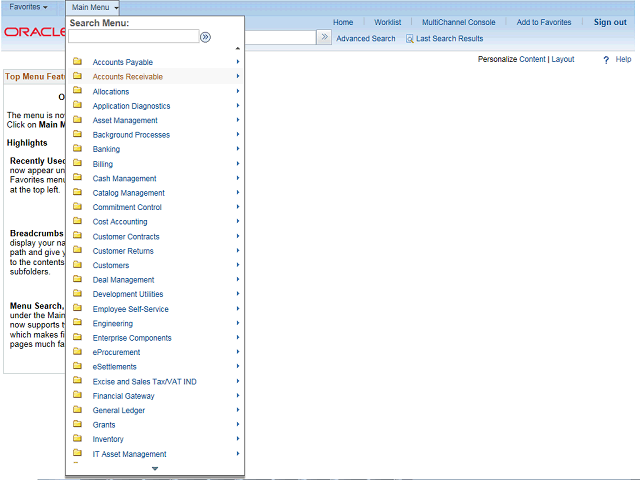640x480 pixels.
Task: Click the header search go arrow button
Action: click(x=324, y=37)
